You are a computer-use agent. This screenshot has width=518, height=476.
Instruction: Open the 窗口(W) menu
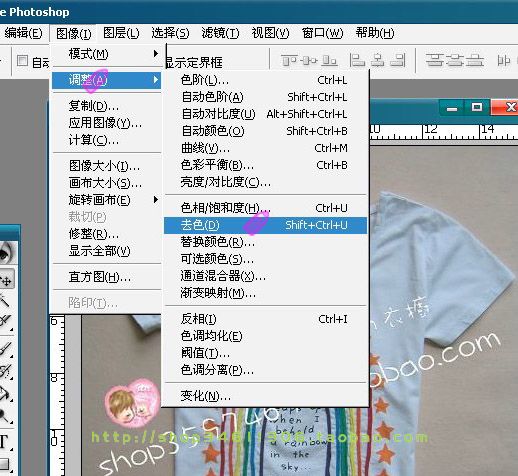point(322,33)
